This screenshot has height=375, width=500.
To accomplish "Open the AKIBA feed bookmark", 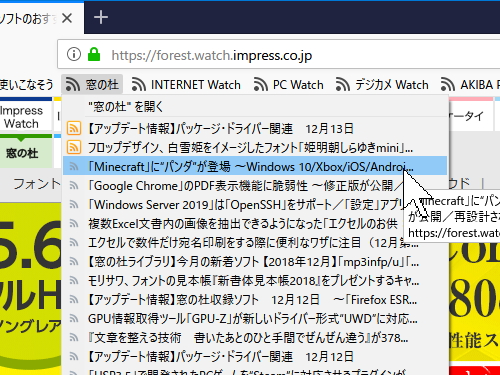I will coord(470,85).
